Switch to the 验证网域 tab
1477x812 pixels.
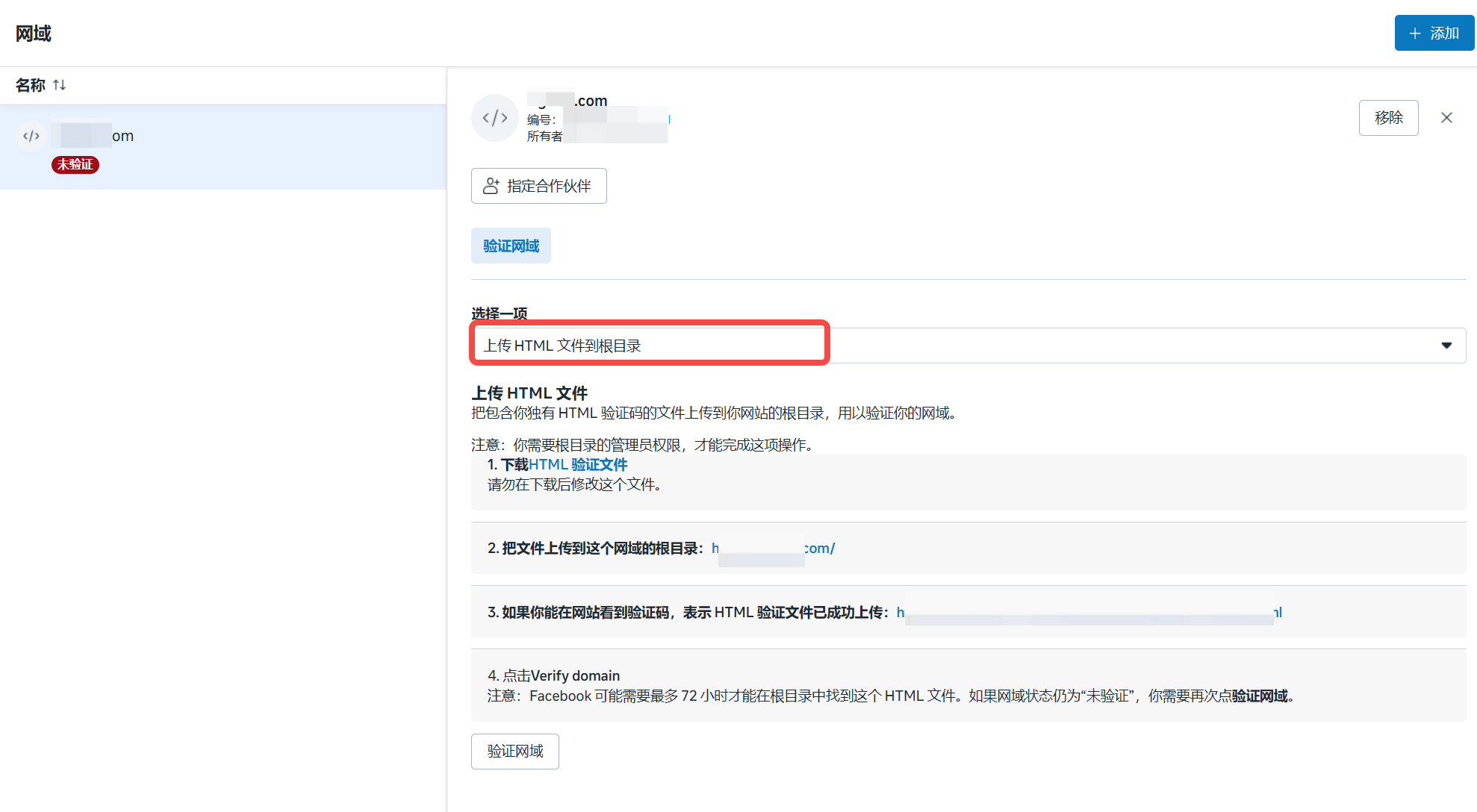(511, 246)
